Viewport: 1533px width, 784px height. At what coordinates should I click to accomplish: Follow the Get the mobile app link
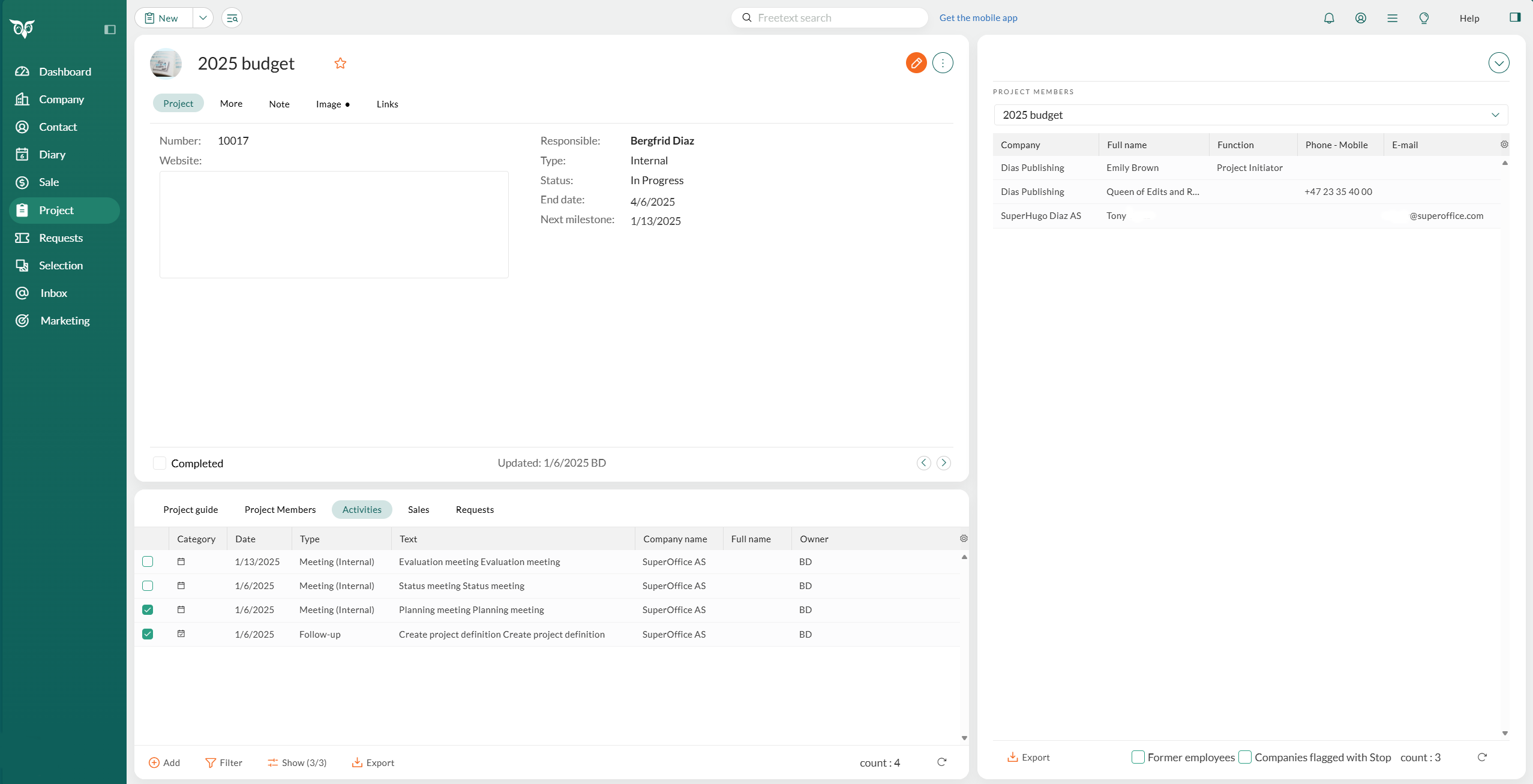coord(978,18)
